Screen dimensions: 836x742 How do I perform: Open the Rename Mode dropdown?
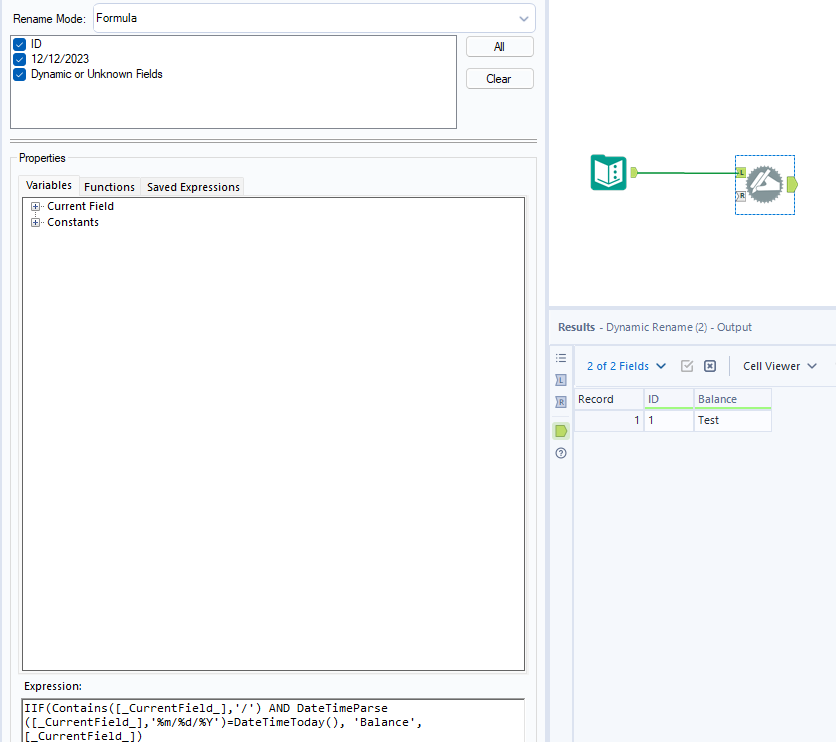tap(314, 18)
